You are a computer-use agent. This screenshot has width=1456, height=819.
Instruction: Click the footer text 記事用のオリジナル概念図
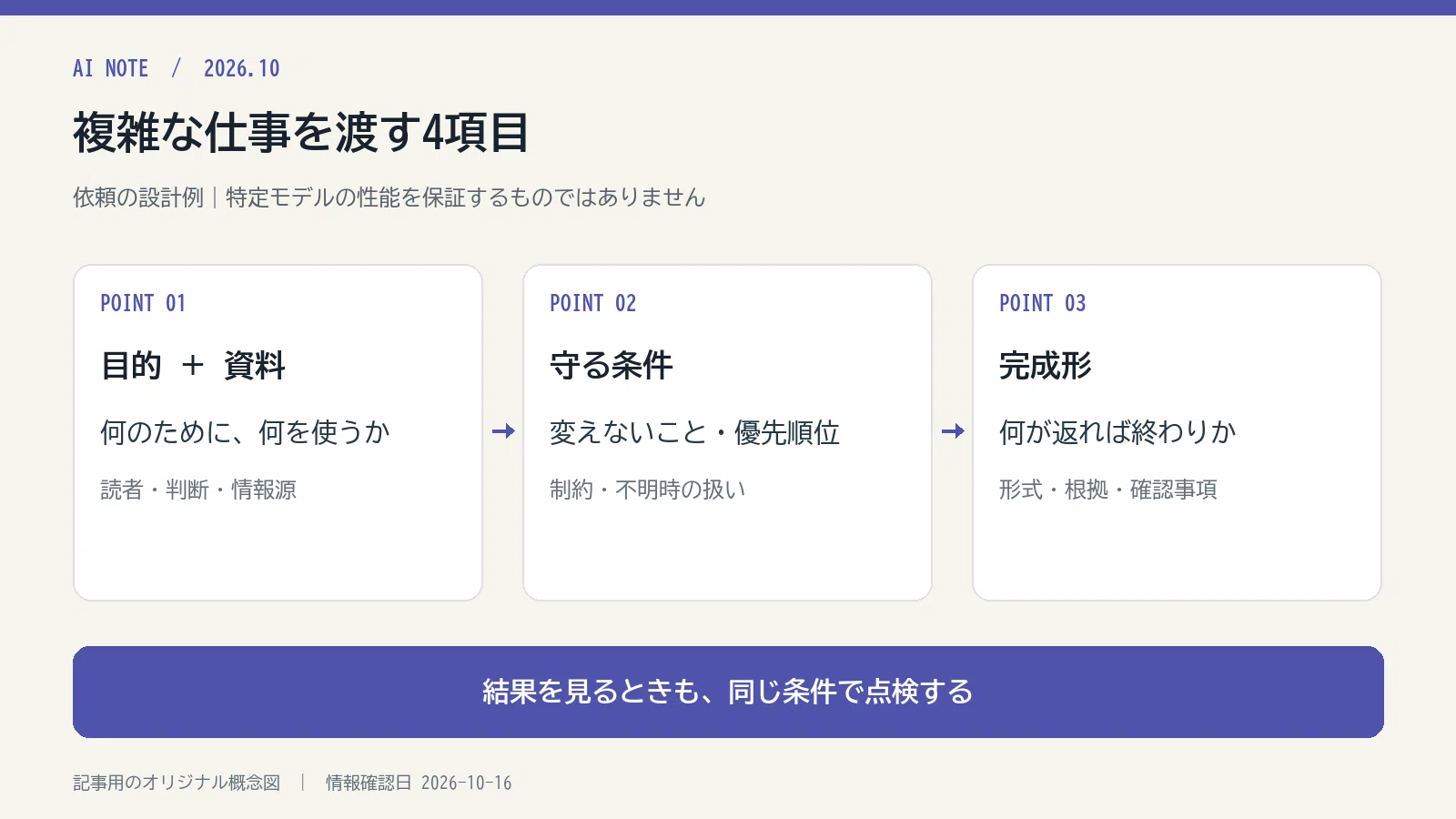(177, 783)
